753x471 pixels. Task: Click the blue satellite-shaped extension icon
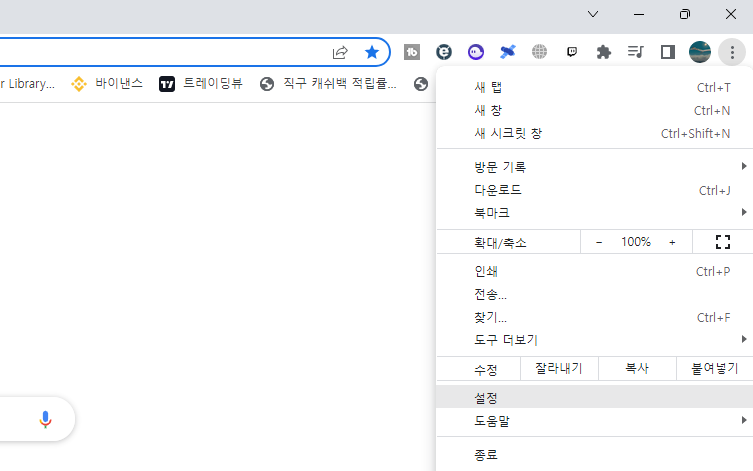point(508,52)
